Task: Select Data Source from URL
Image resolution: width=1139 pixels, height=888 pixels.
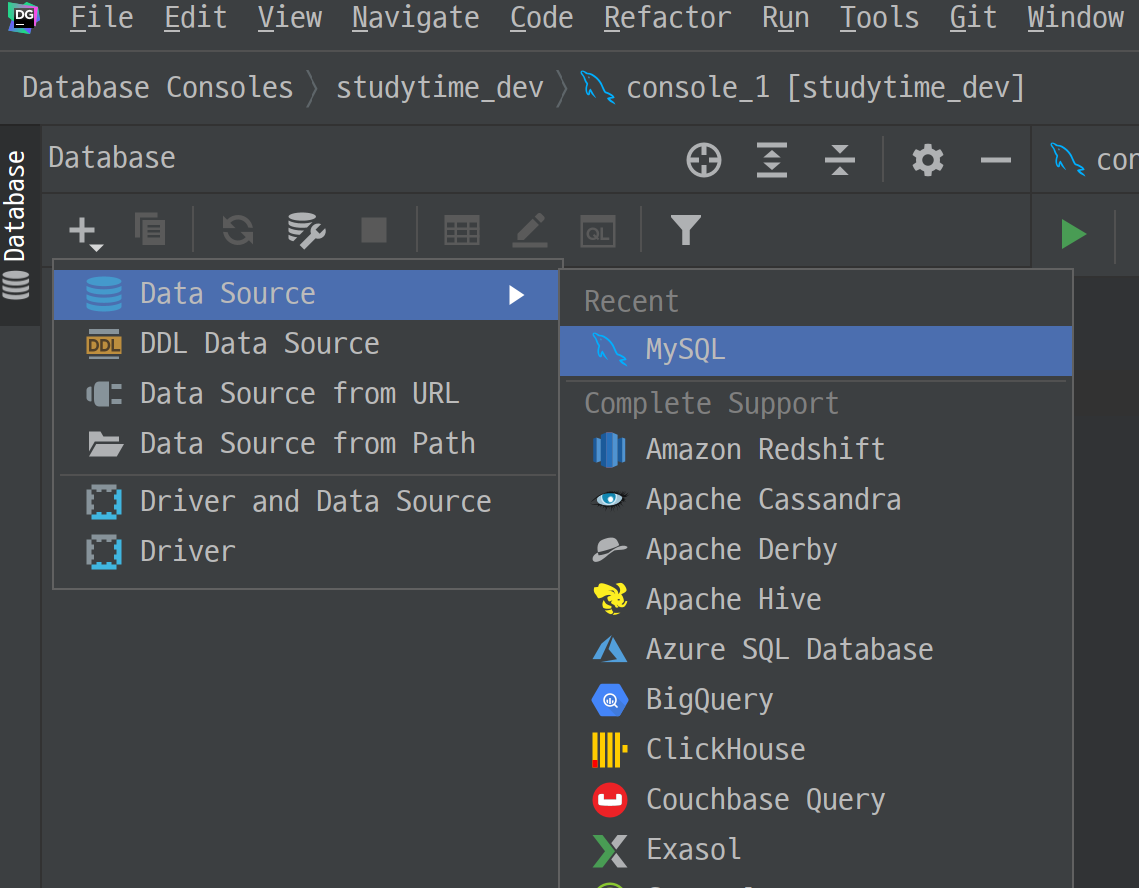Action: click(299, 394)
